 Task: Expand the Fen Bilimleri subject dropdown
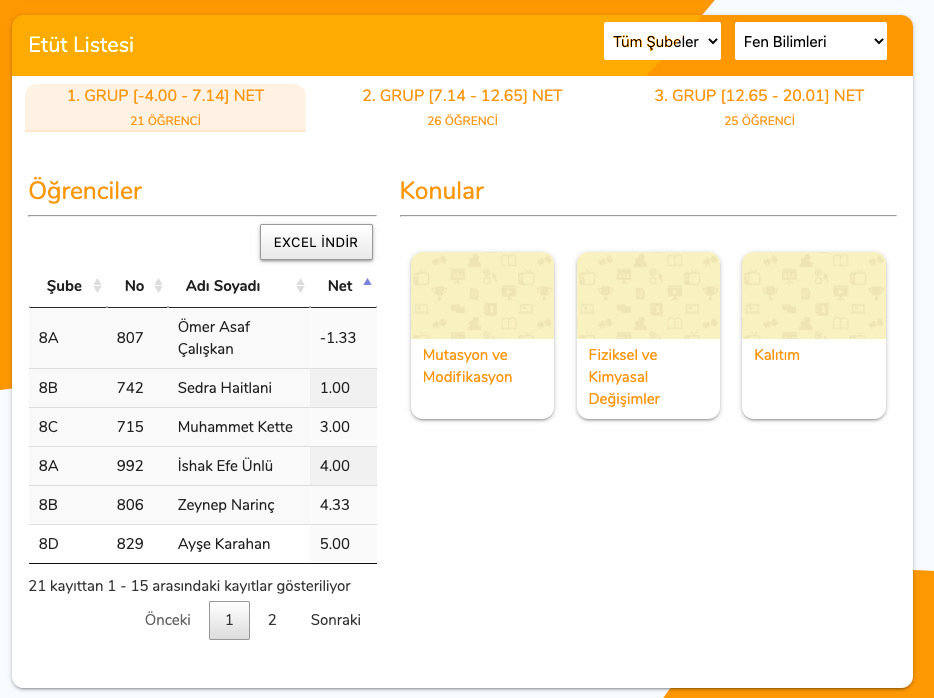point(810,42)
